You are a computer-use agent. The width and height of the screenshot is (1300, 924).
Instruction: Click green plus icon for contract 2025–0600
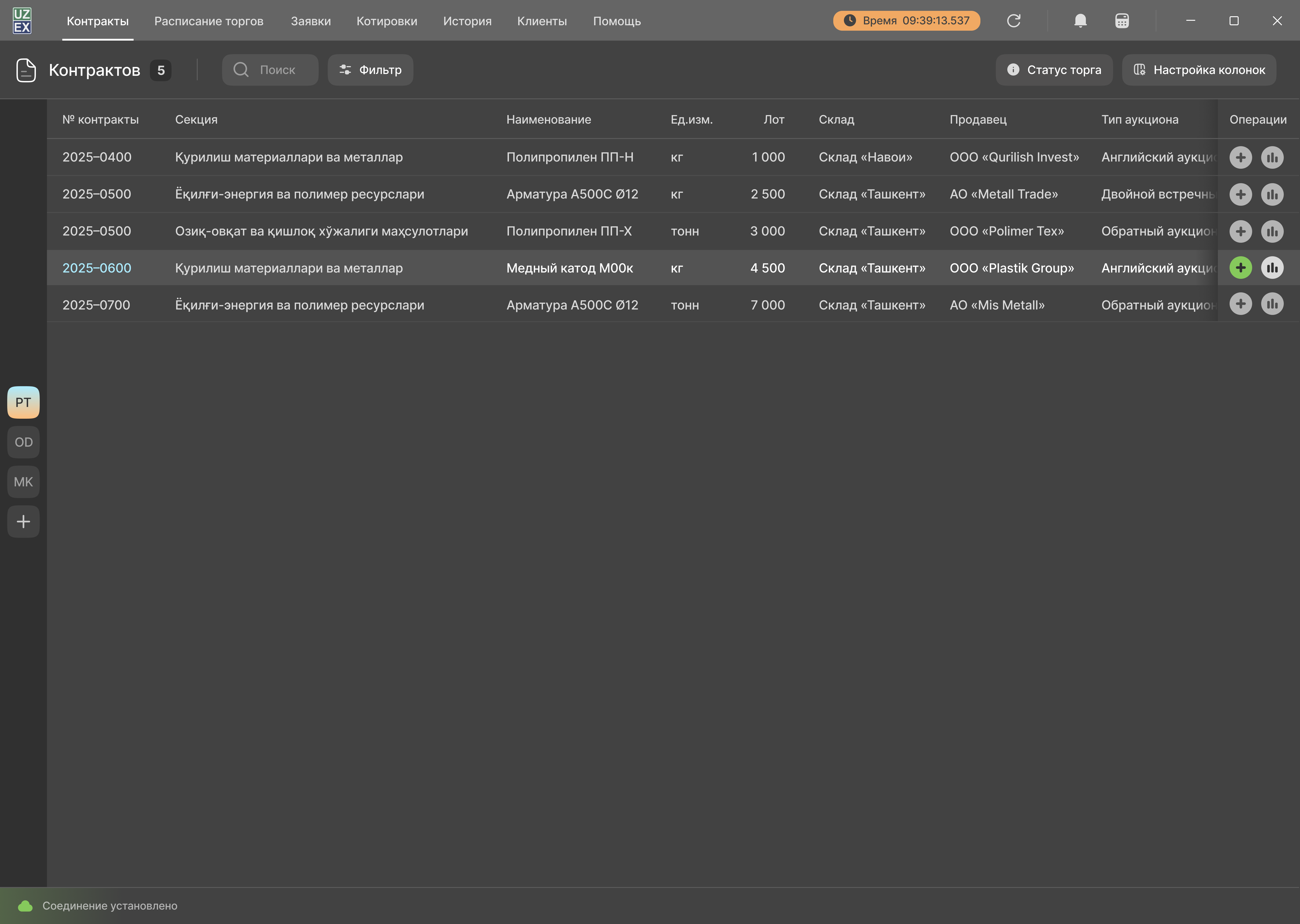[x=1241, y=268]
